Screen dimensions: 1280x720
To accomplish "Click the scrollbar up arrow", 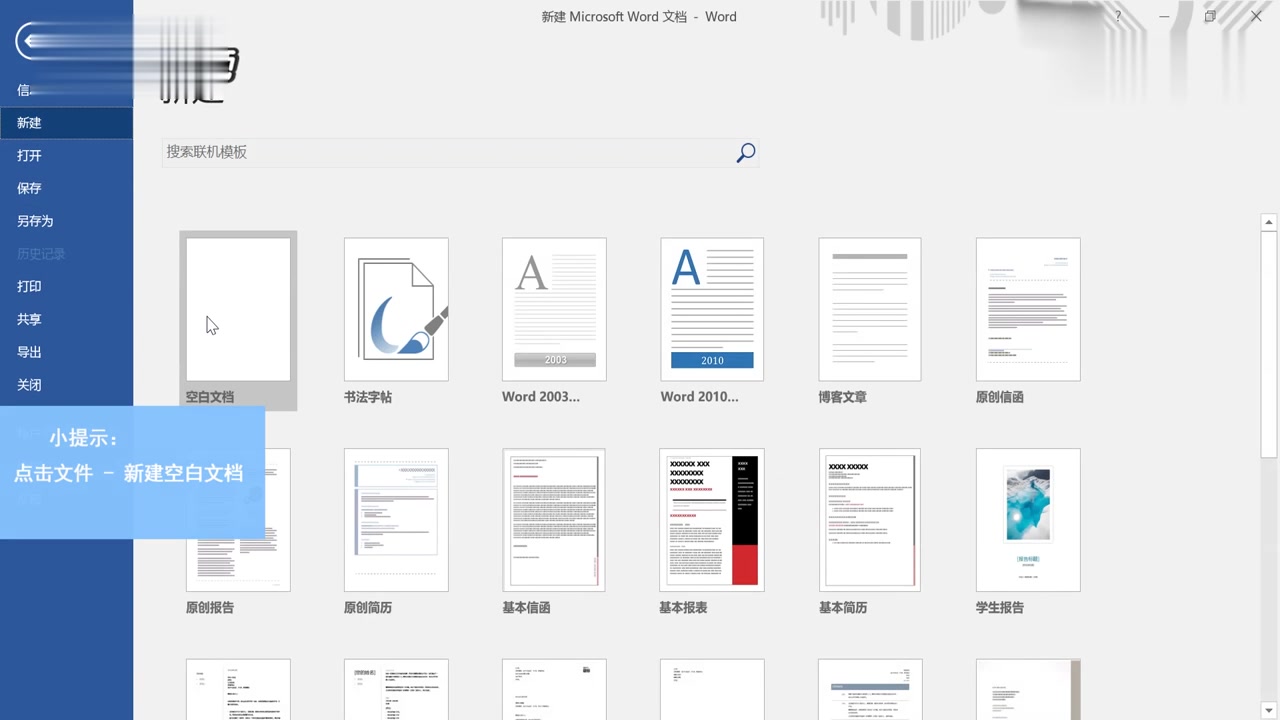I will coord(1269,222).
